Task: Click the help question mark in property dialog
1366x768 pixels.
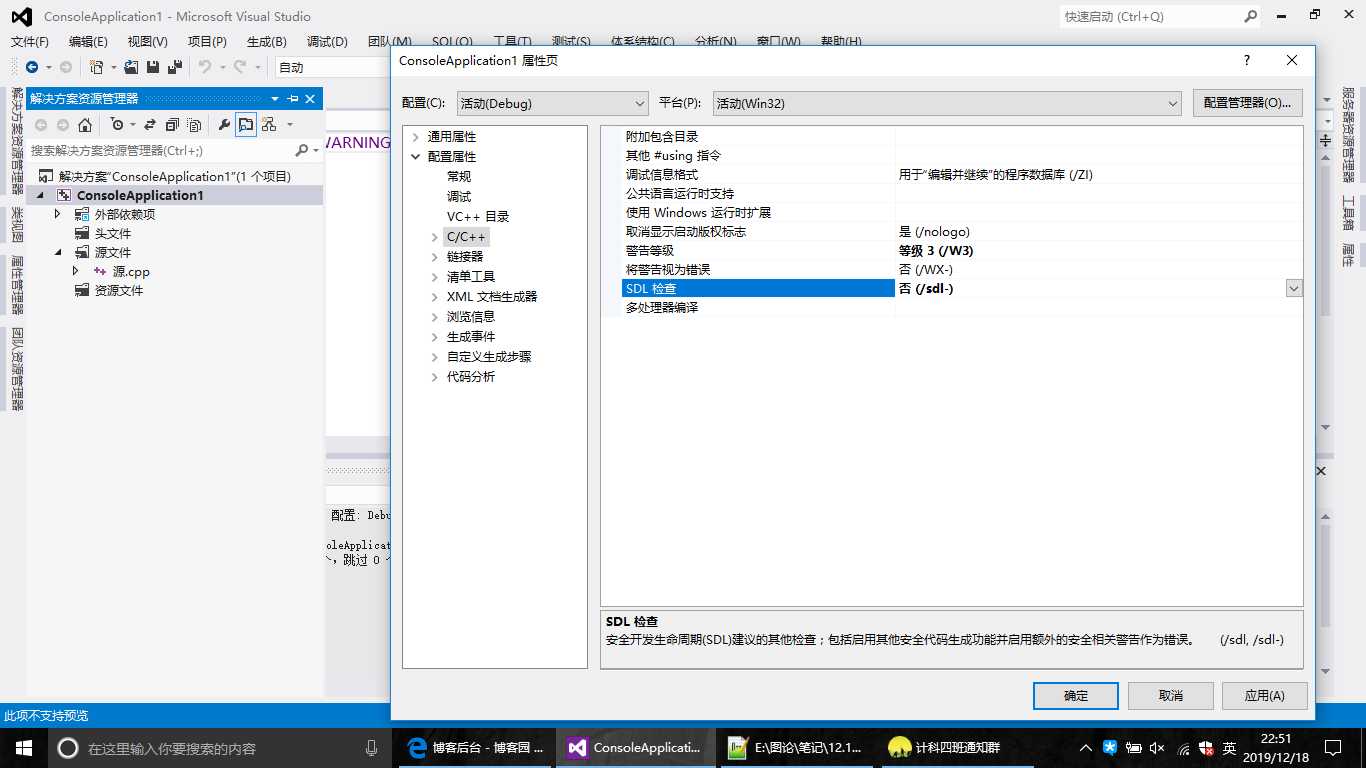Action: tap(1246, 60)
